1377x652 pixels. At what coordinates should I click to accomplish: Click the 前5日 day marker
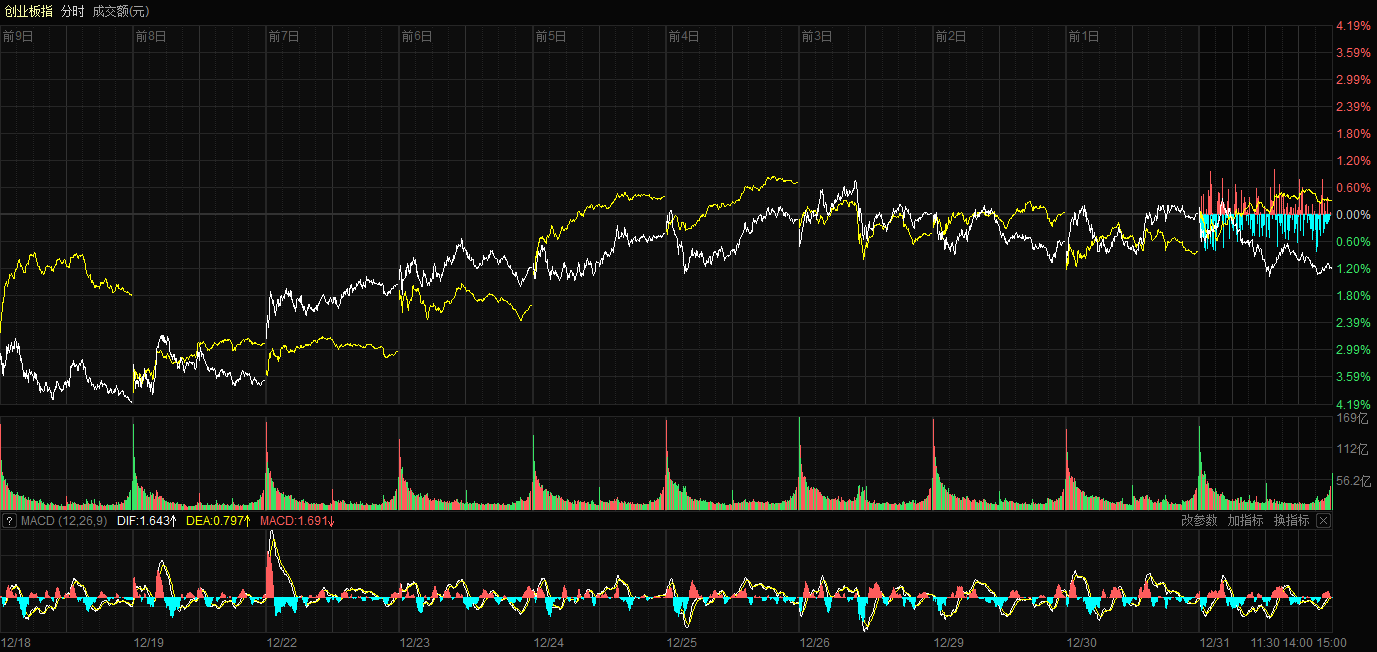pos(551,37)
